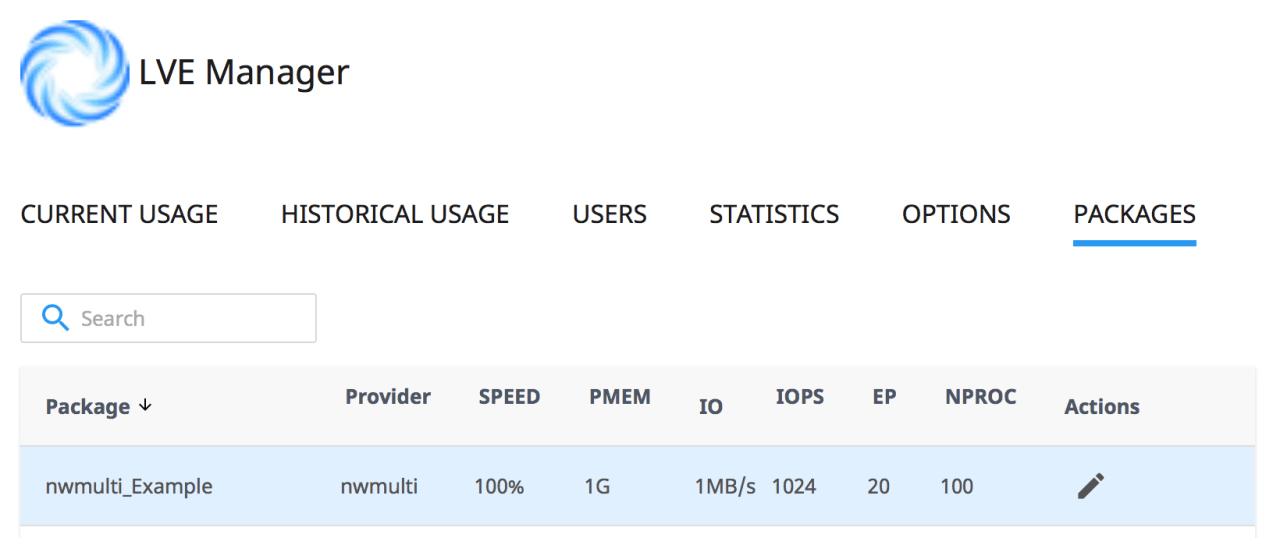Click the magnifier icon in search box
The width and height of the screenshot is (1280, 538).
click(x=54, y=318)
